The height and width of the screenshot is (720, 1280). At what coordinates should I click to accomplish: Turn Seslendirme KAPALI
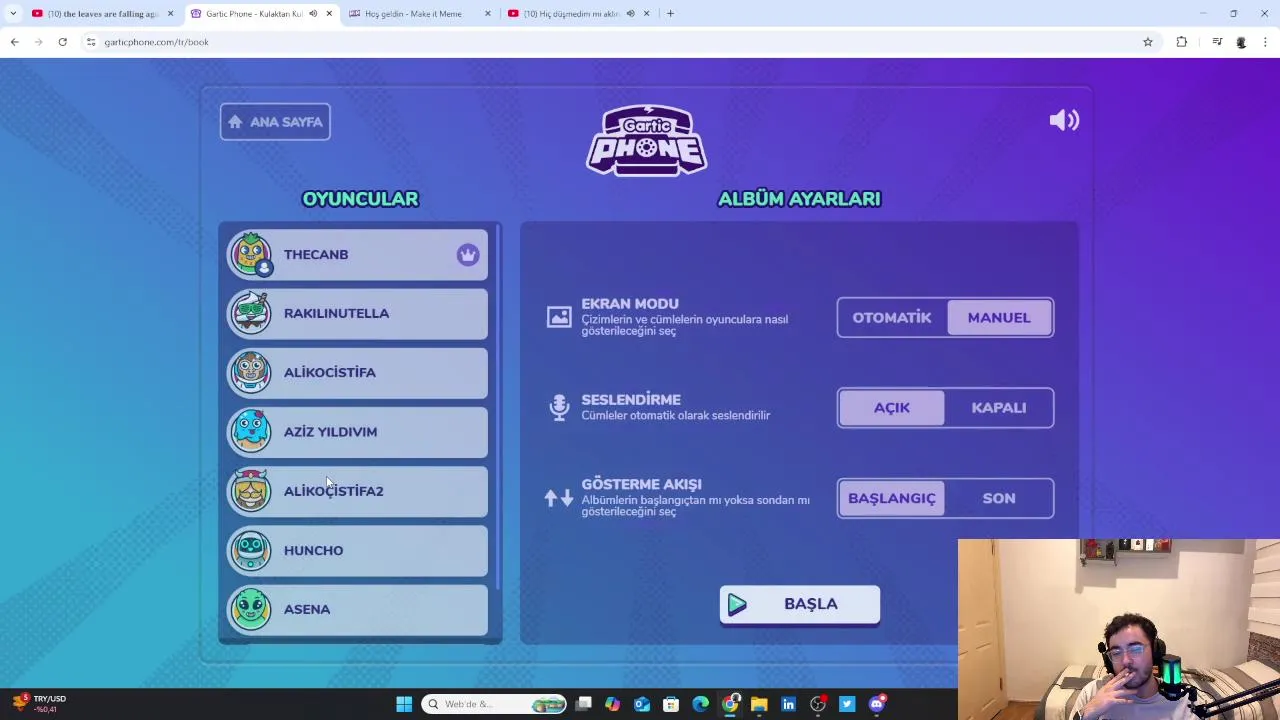tap(999, 407)
